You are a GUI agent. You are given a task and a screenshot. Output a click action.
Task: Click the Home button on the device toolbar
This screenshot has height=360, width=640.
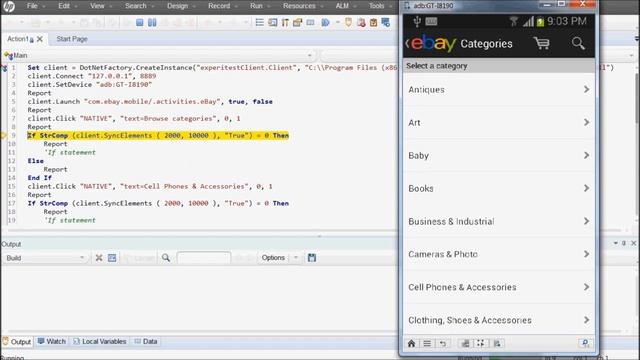[x=411, y=343]
